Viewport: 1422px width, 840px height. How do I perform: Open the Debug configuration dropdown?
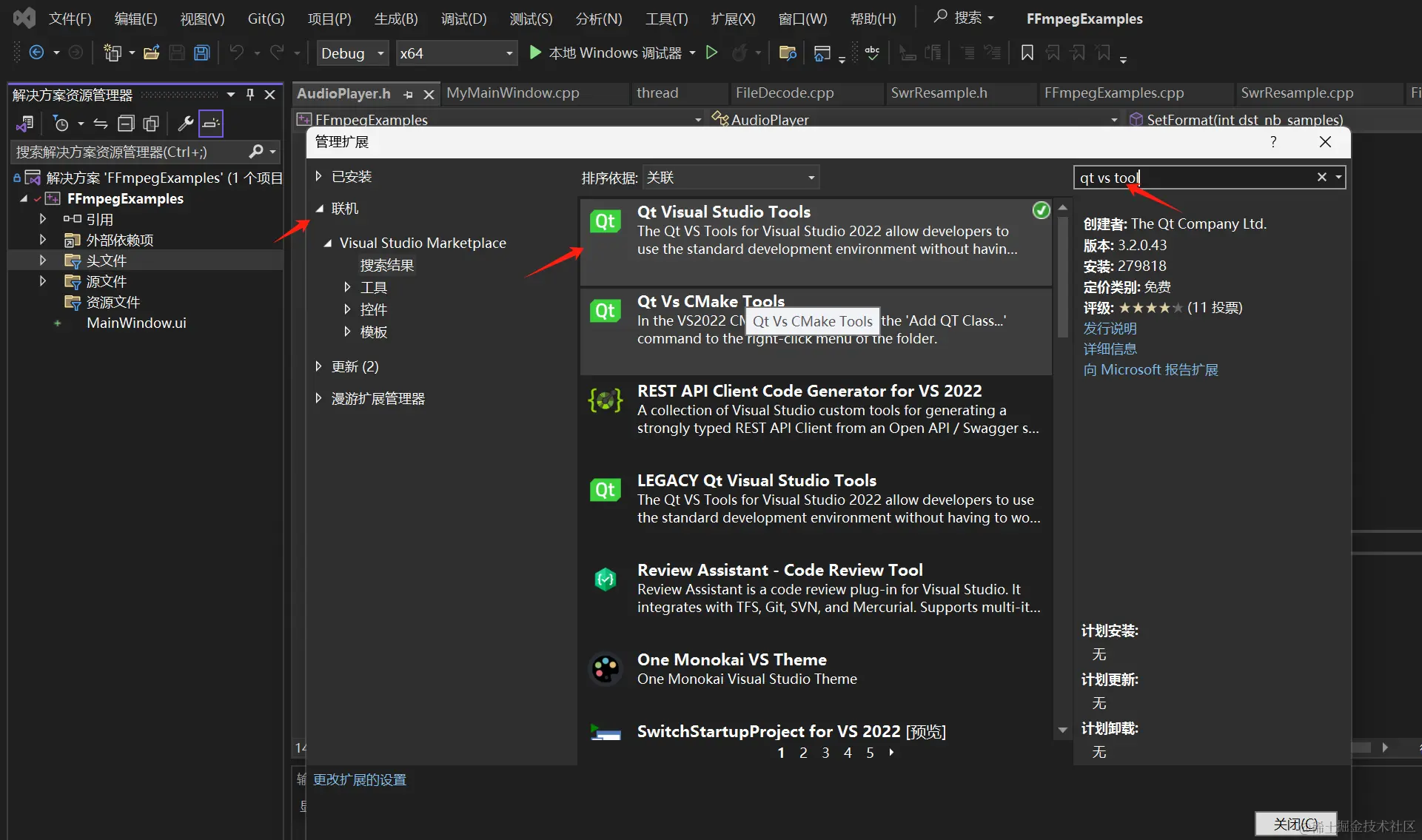point(353,53)
